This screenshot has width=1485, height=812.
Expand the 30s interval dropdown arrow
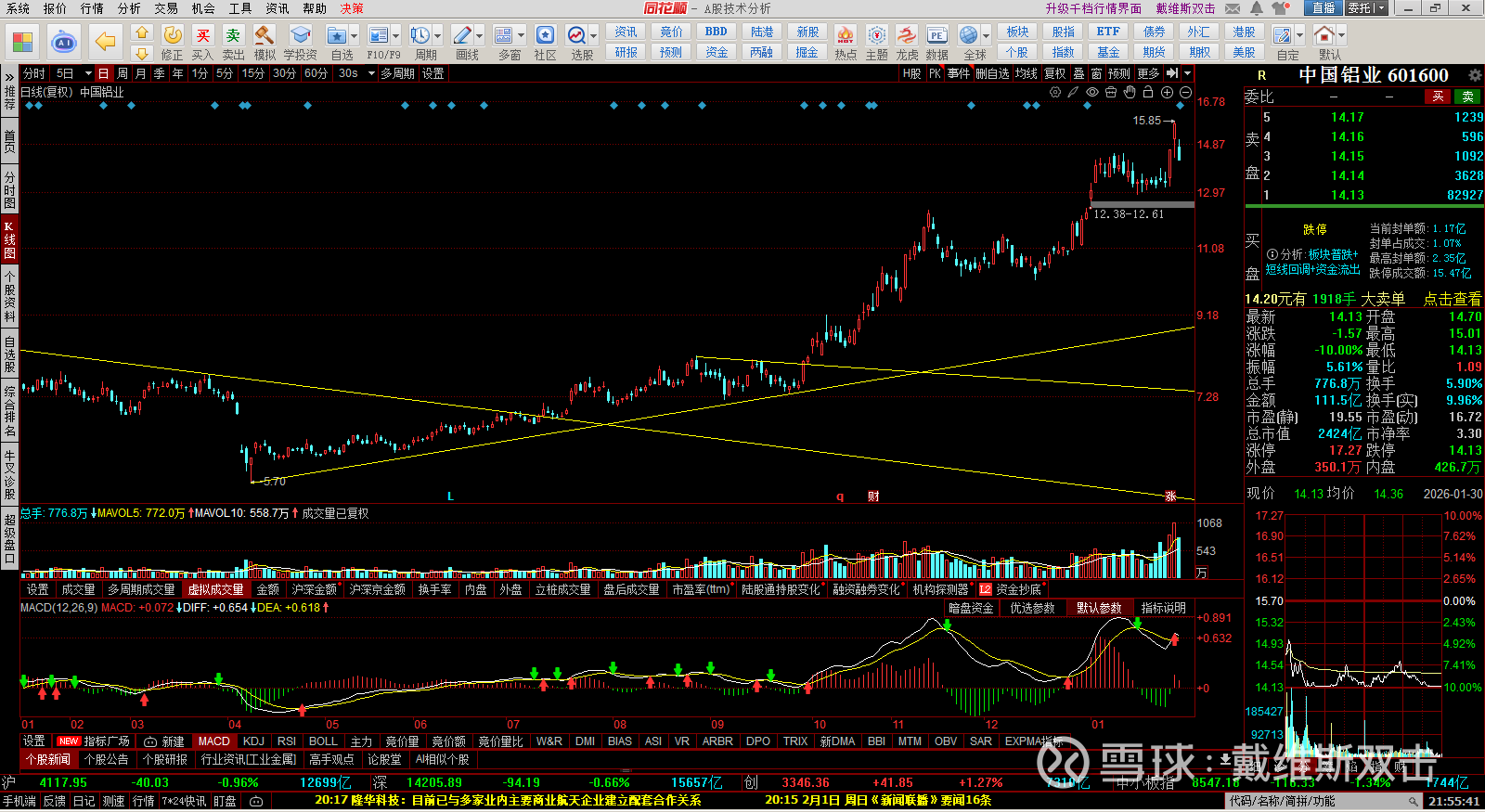(371, 73)
